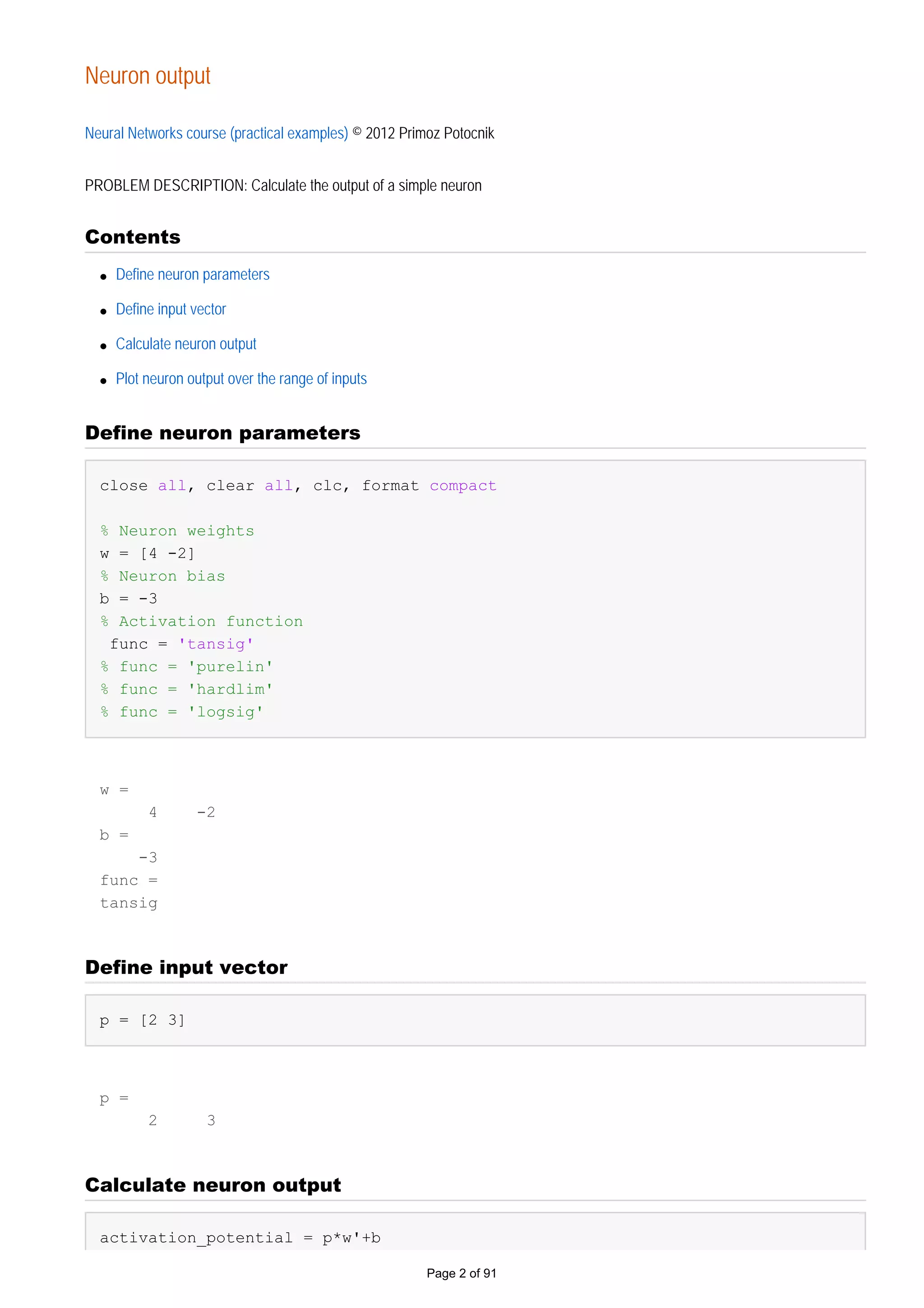Click the bold 'Define neuron parameters' section heading

point(222,433)
